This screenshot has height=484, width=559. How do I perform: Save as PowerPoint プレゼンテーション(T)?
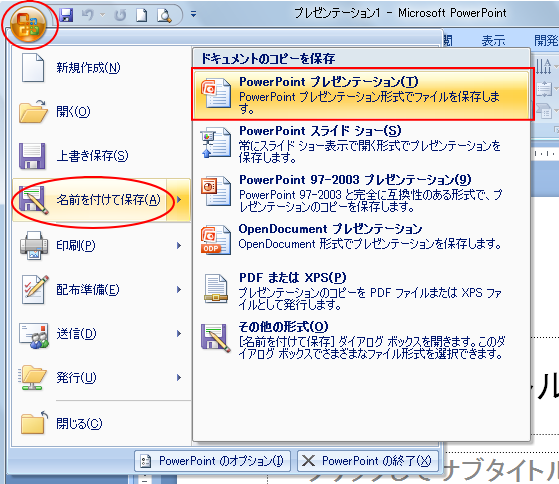tap(361, 94)
